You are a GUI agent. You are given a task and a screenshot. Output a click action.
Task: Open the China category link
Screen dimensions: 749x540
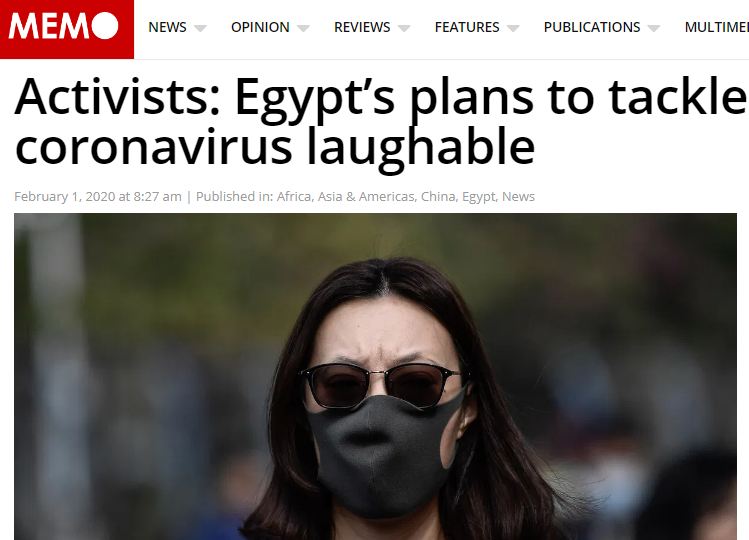pos(438,196)
